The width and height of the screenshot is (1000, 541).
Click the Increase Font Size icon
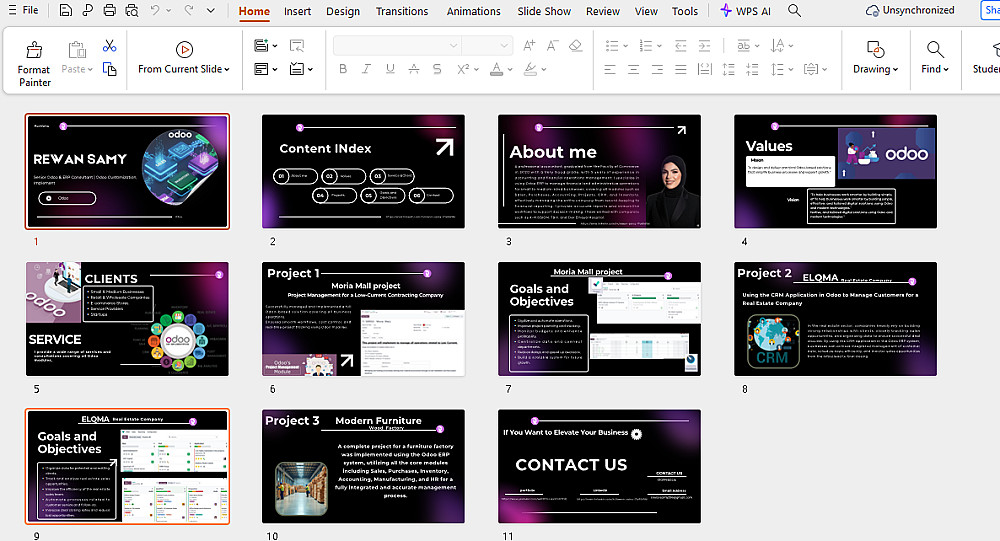tap(529, 46)
